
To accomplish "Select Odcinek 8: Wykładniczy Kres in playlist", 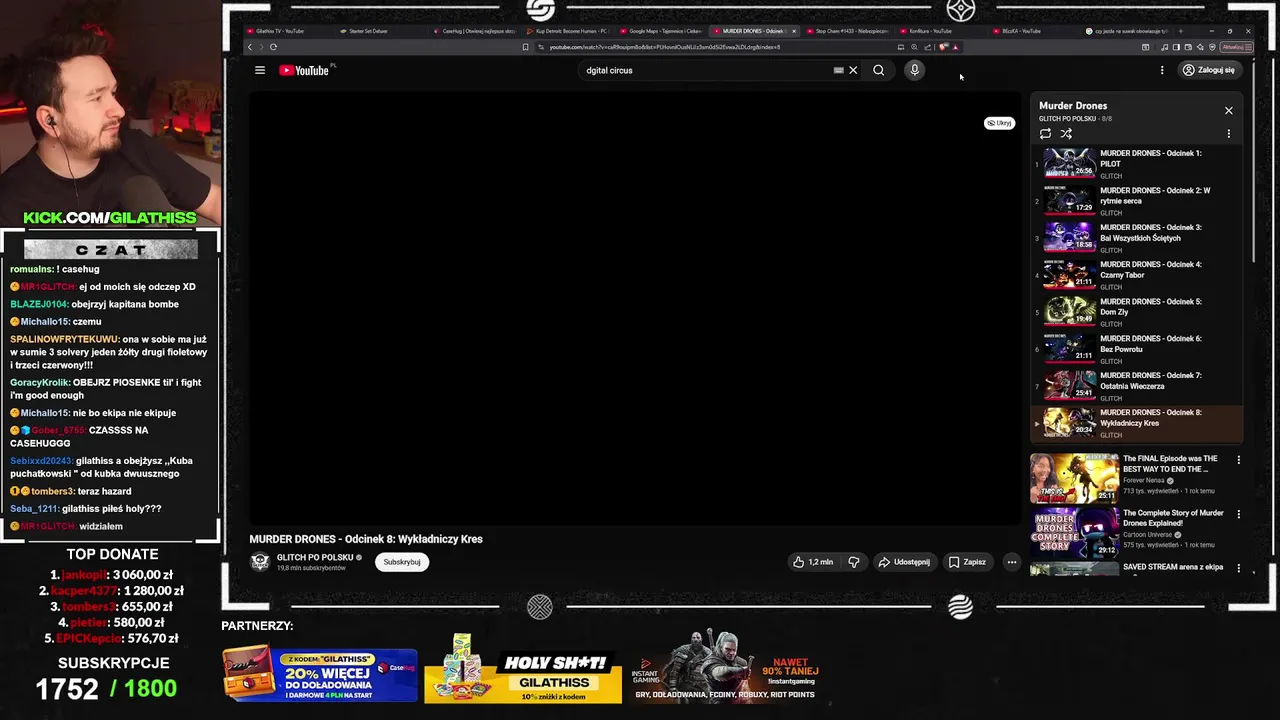I will pyautogui.click(x=1138, y=422).
